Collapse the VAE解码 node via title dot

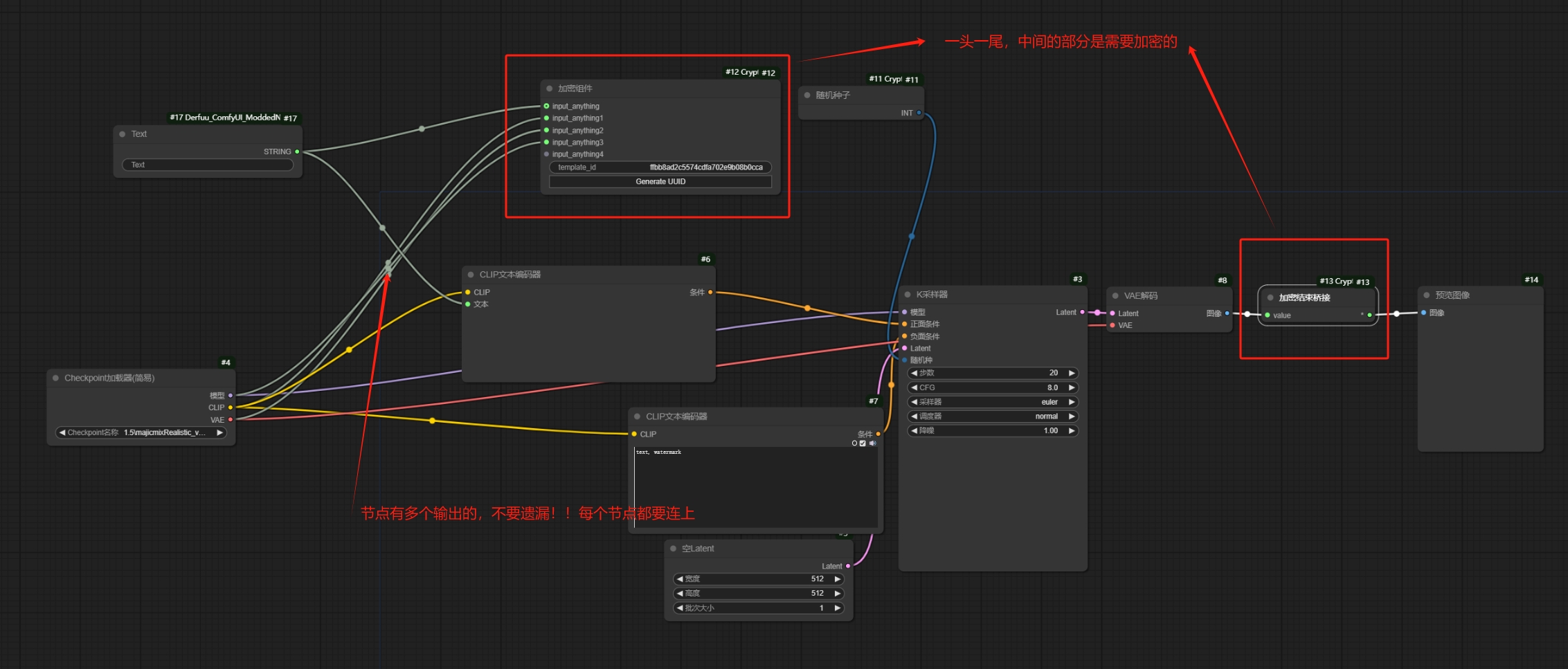[1115, 296]
